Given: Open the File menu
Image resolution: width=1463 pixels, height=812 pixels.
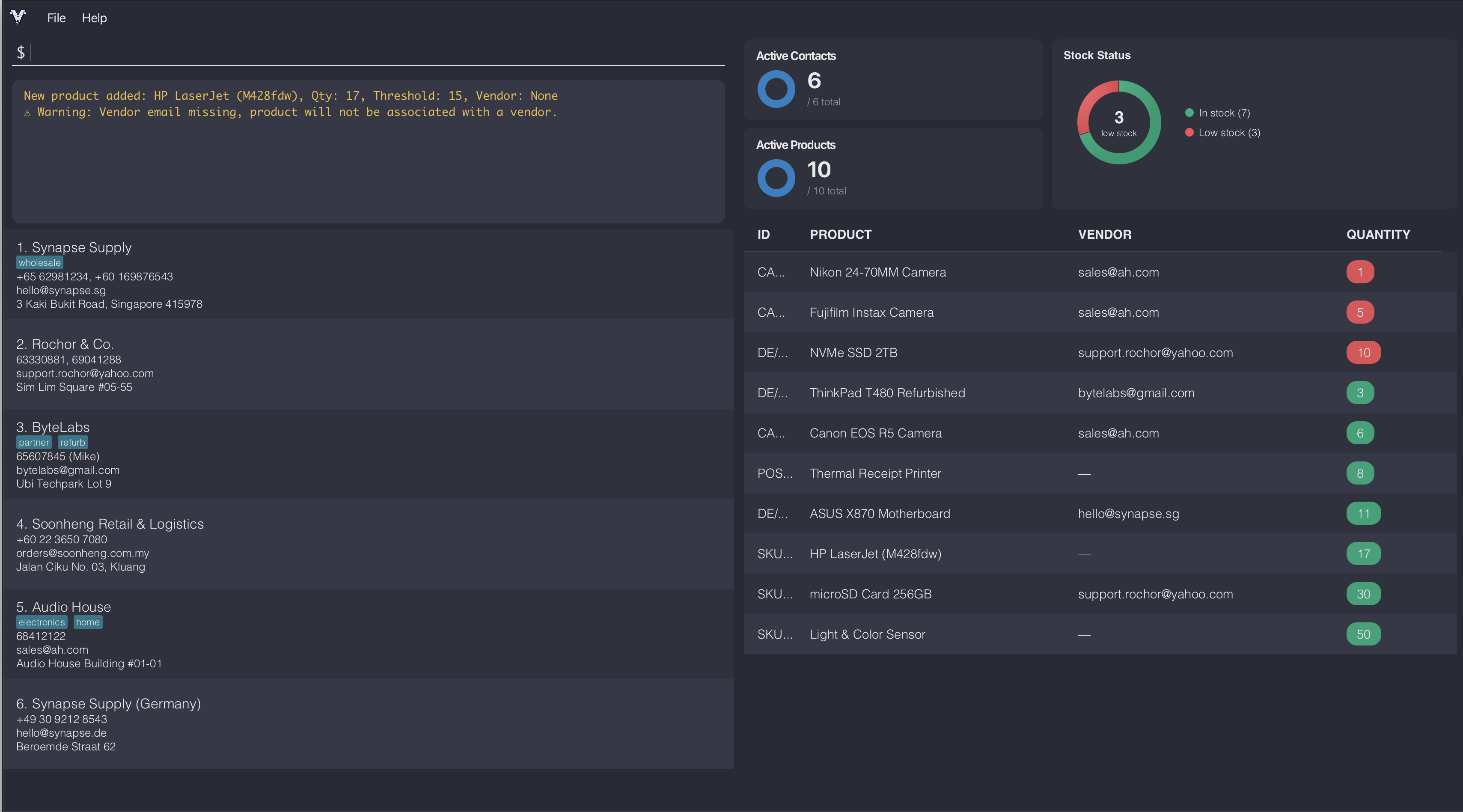Looking at the screenshot, I should [56, 18].
